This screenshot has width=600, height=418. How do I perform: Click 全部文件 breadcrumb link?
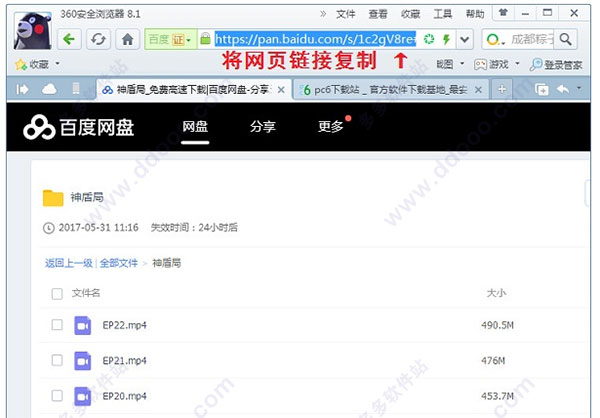[x=119, y=263]
